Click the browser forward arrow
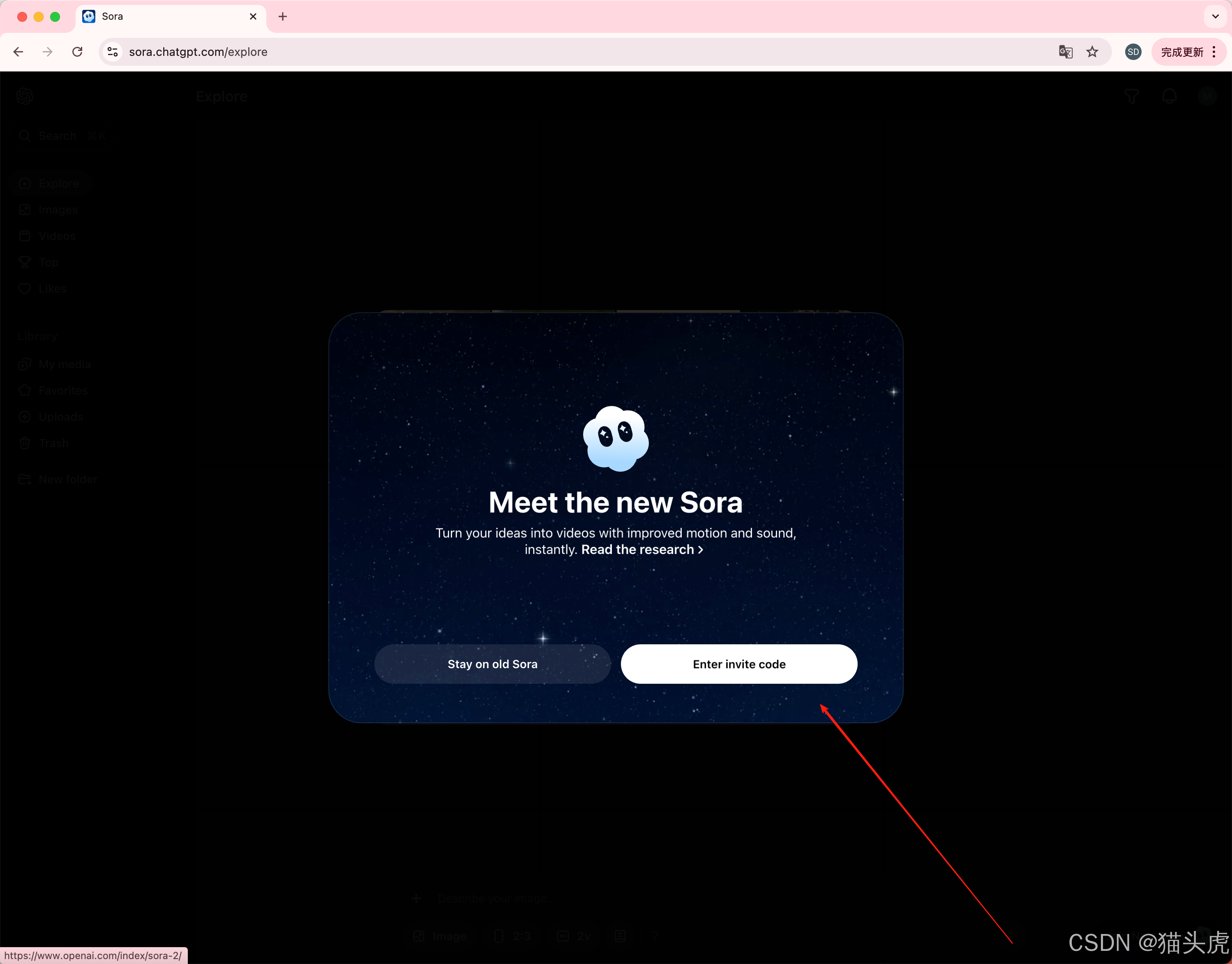Screen dimensions: 1232x964 pyautogui.click(x=48, y=52)
